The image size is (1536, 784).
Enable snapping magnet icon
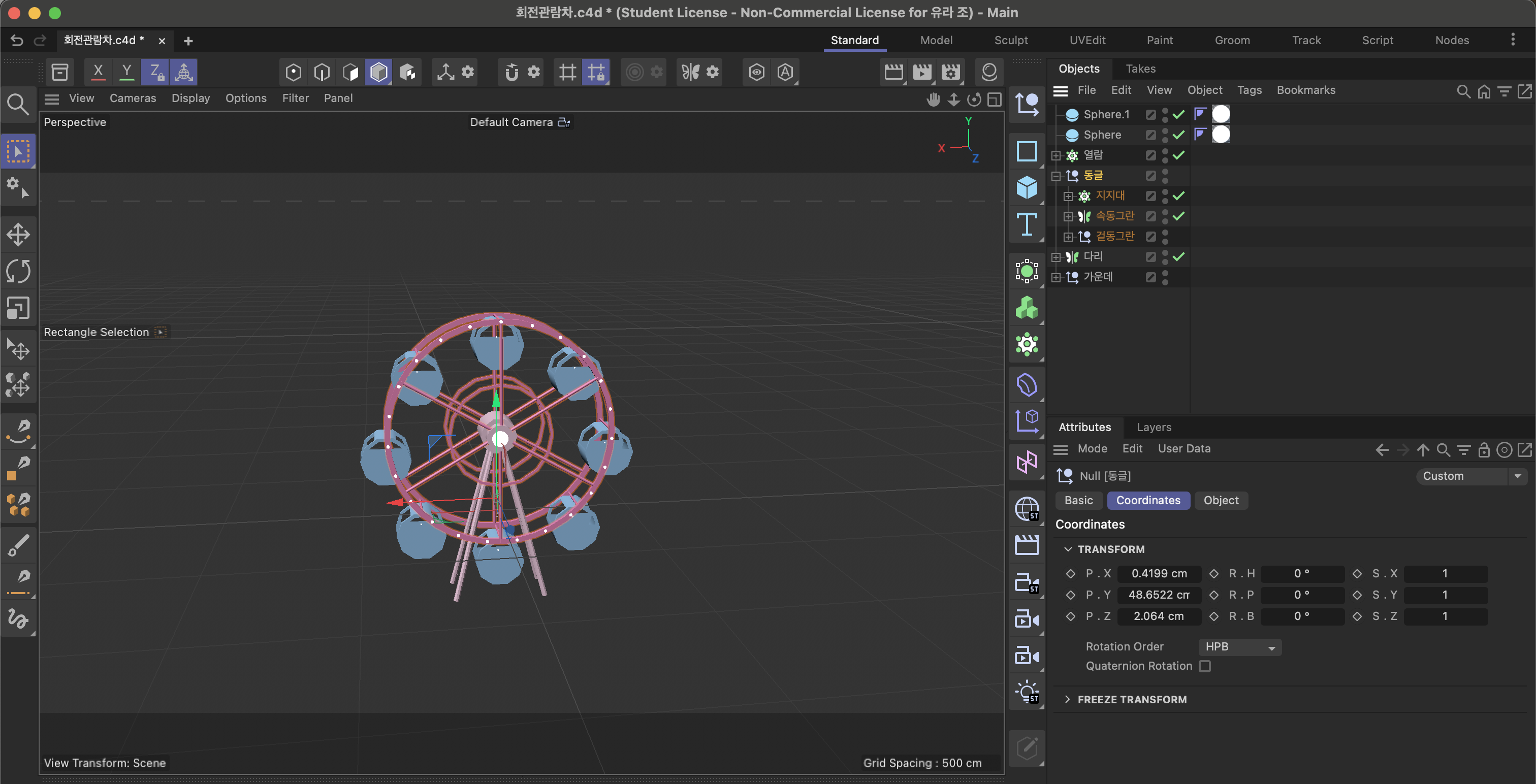pyautogui.click(x=511, y=72)
